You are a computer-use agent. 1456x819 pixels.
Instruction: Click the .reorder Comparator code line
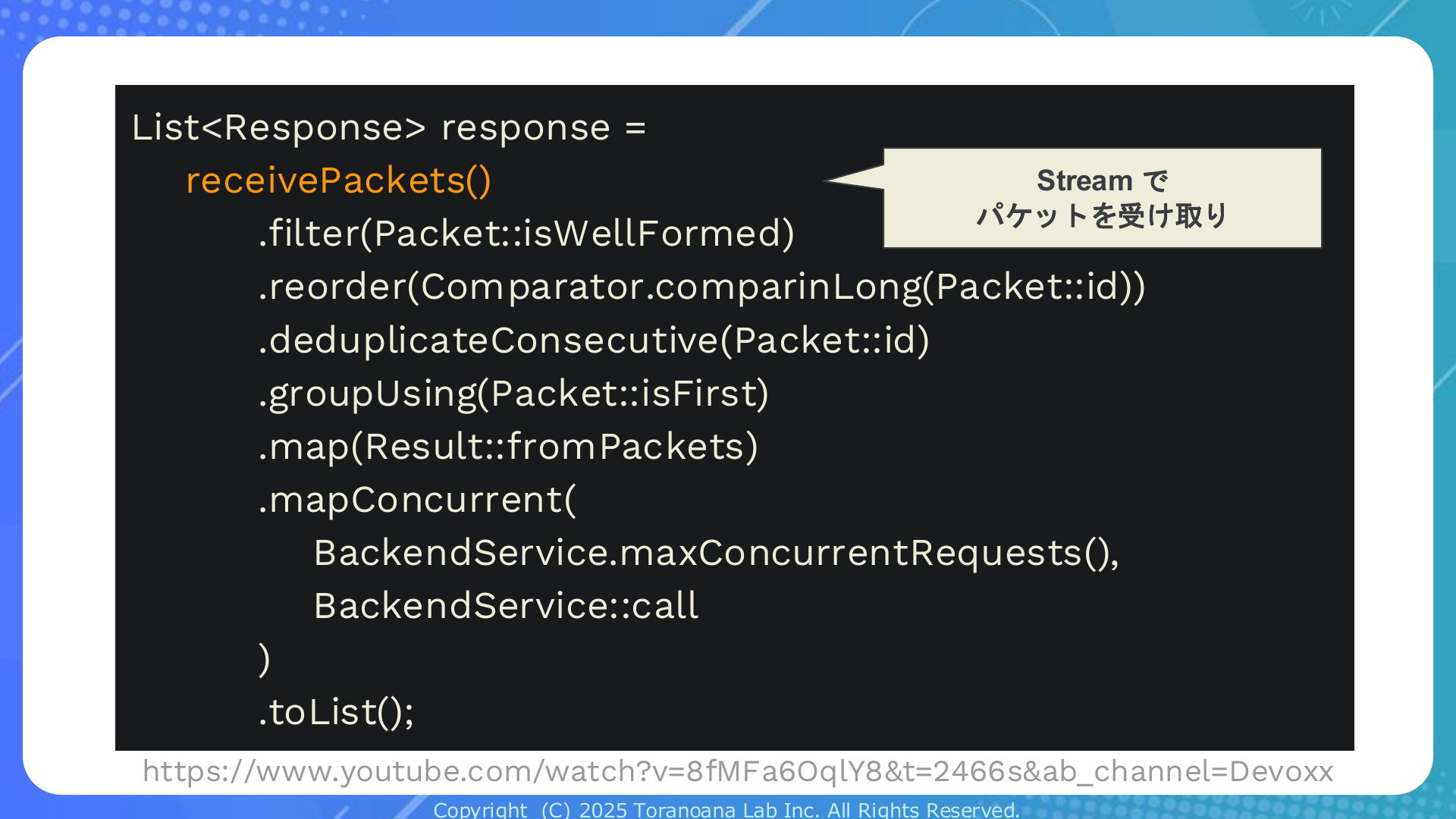[702, 287]
